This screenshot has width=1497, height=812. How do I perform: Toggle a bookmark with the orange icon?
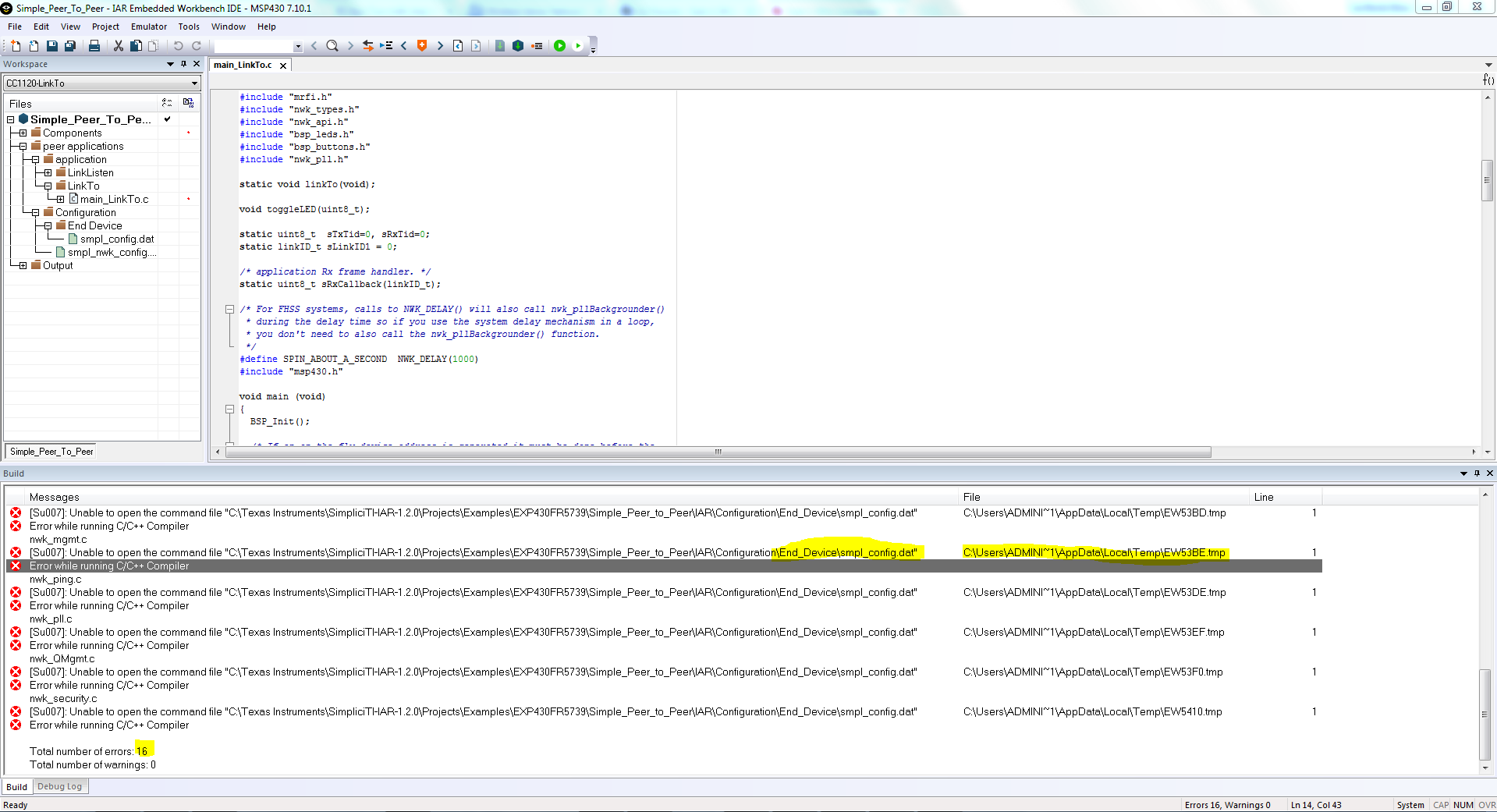tap(422, 46)
